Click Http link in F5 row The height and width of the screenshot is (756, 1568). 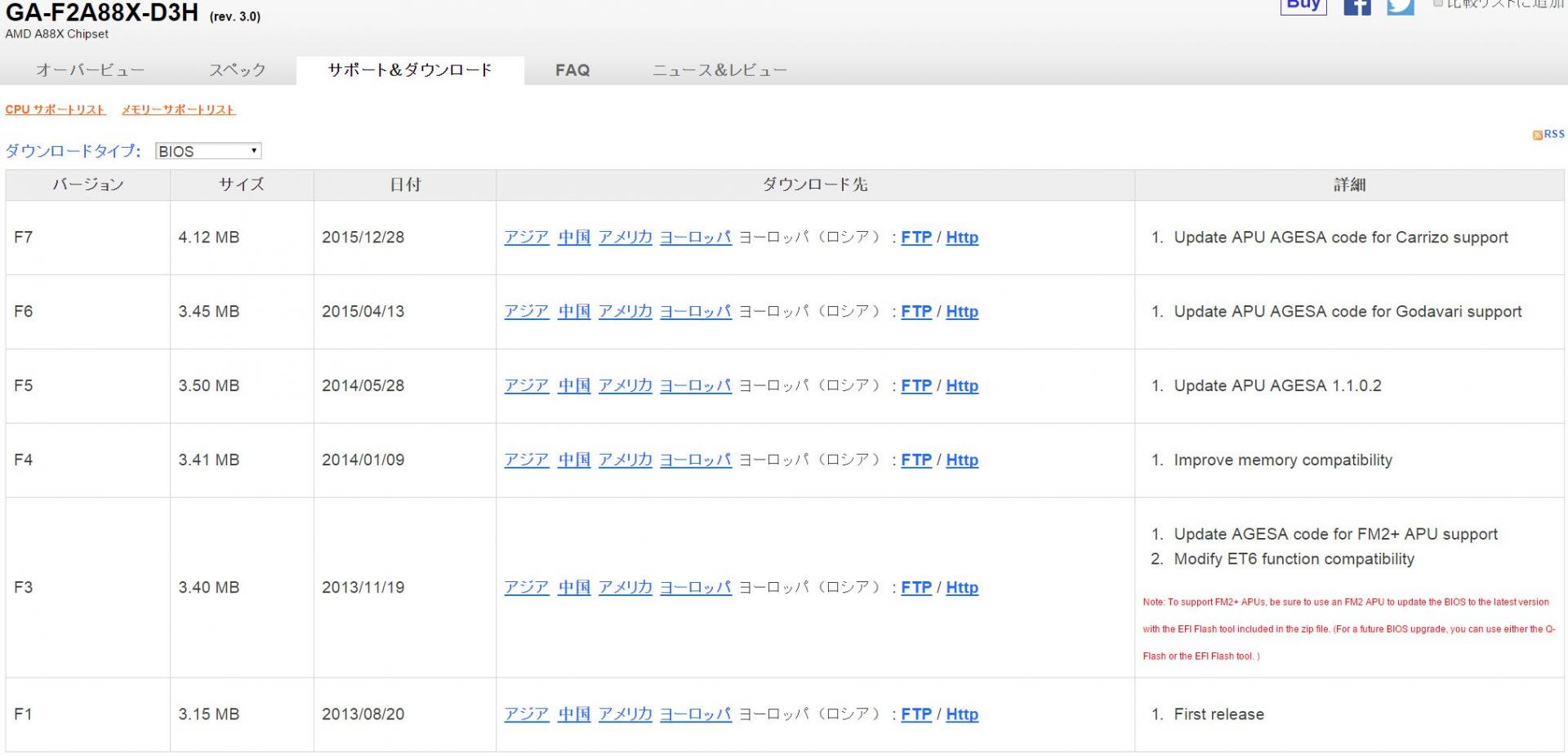(962, 386)
